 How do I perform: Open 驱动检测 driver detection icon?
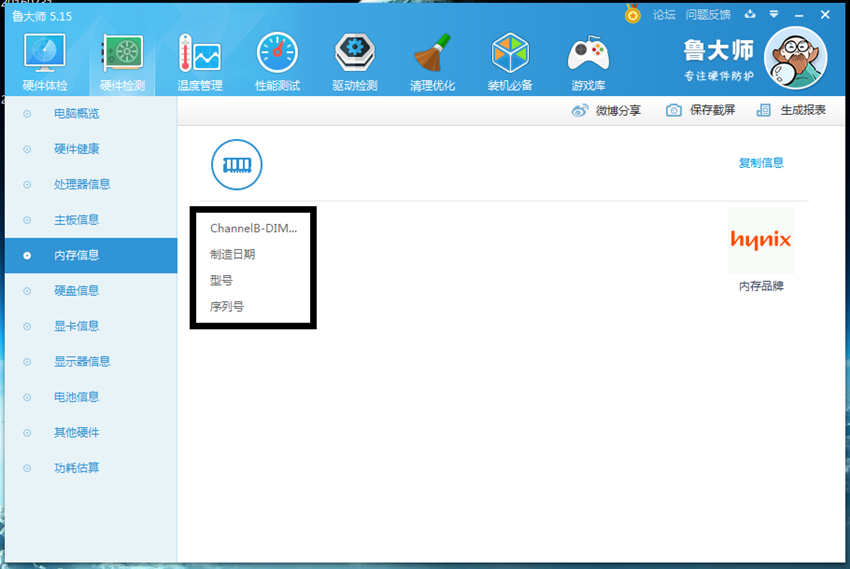pyautogui.click(x=355, y=62)
